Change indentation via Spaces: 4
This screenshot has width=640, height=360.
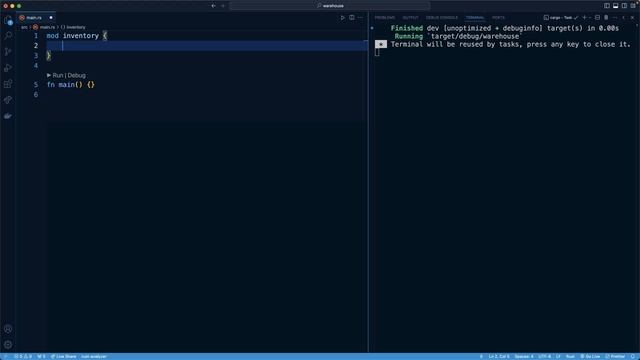(524, 356)
